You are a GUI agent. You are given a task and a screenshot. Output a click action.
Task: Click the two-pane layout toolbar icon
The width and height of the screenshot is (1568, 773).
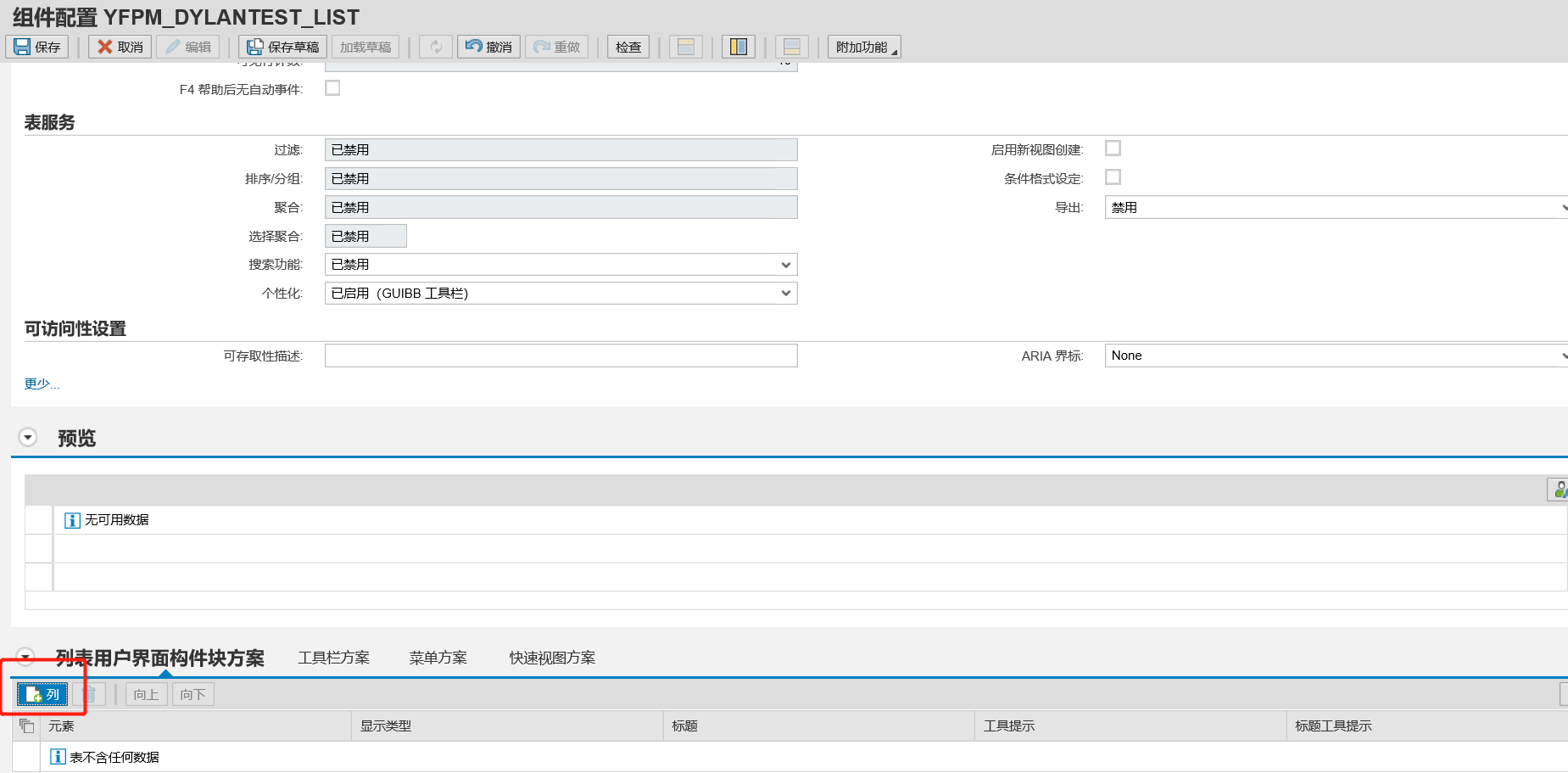click(737, 47)
